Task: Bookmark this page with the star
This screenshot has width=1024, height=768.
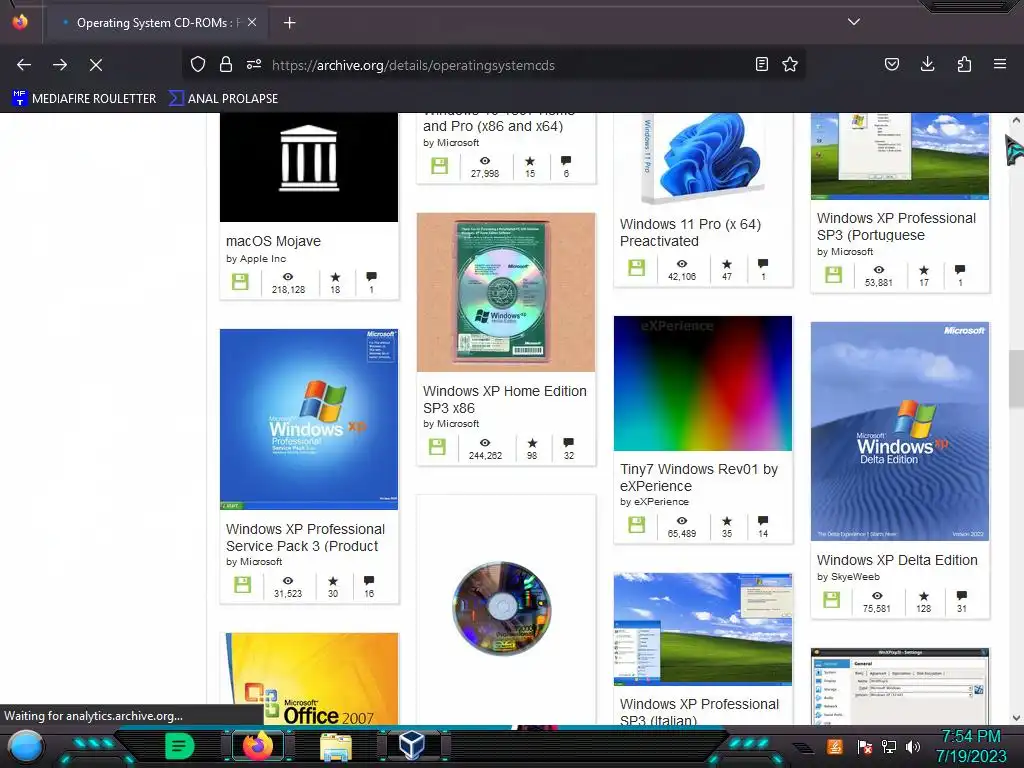Action: point(790,64)
